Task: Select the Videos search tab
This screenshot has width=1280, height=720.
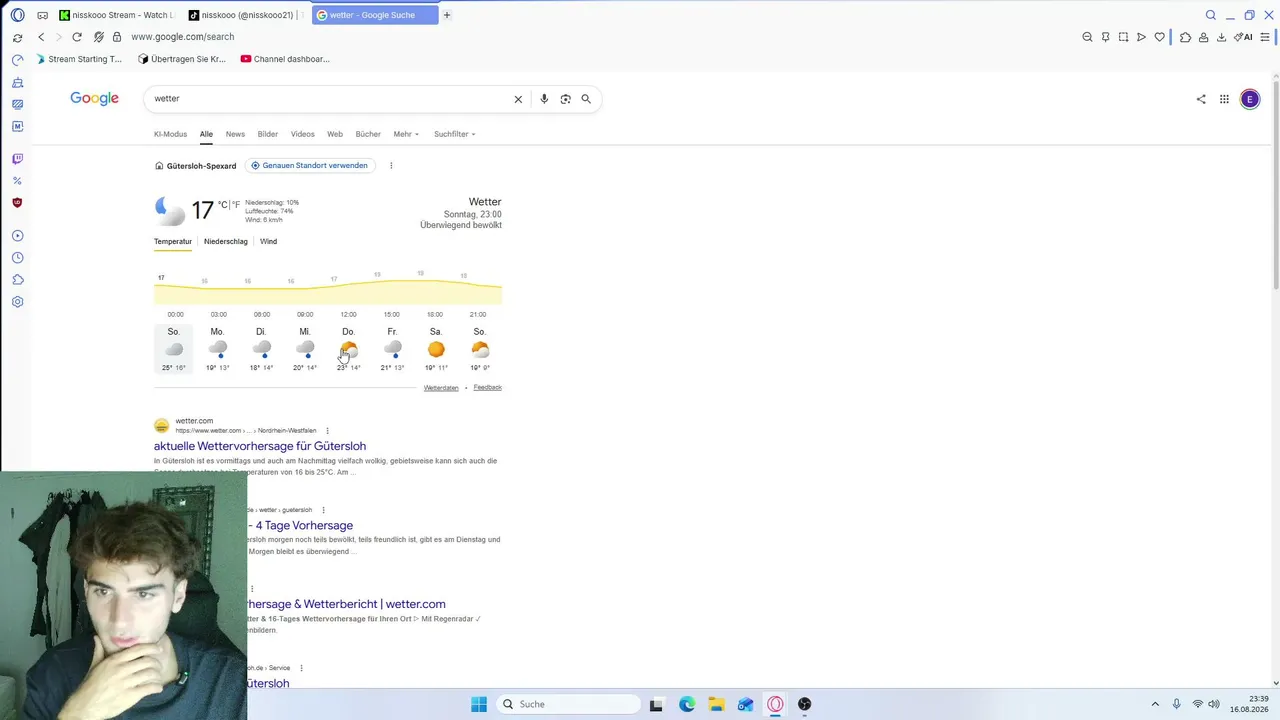Action: click(303, 134)
